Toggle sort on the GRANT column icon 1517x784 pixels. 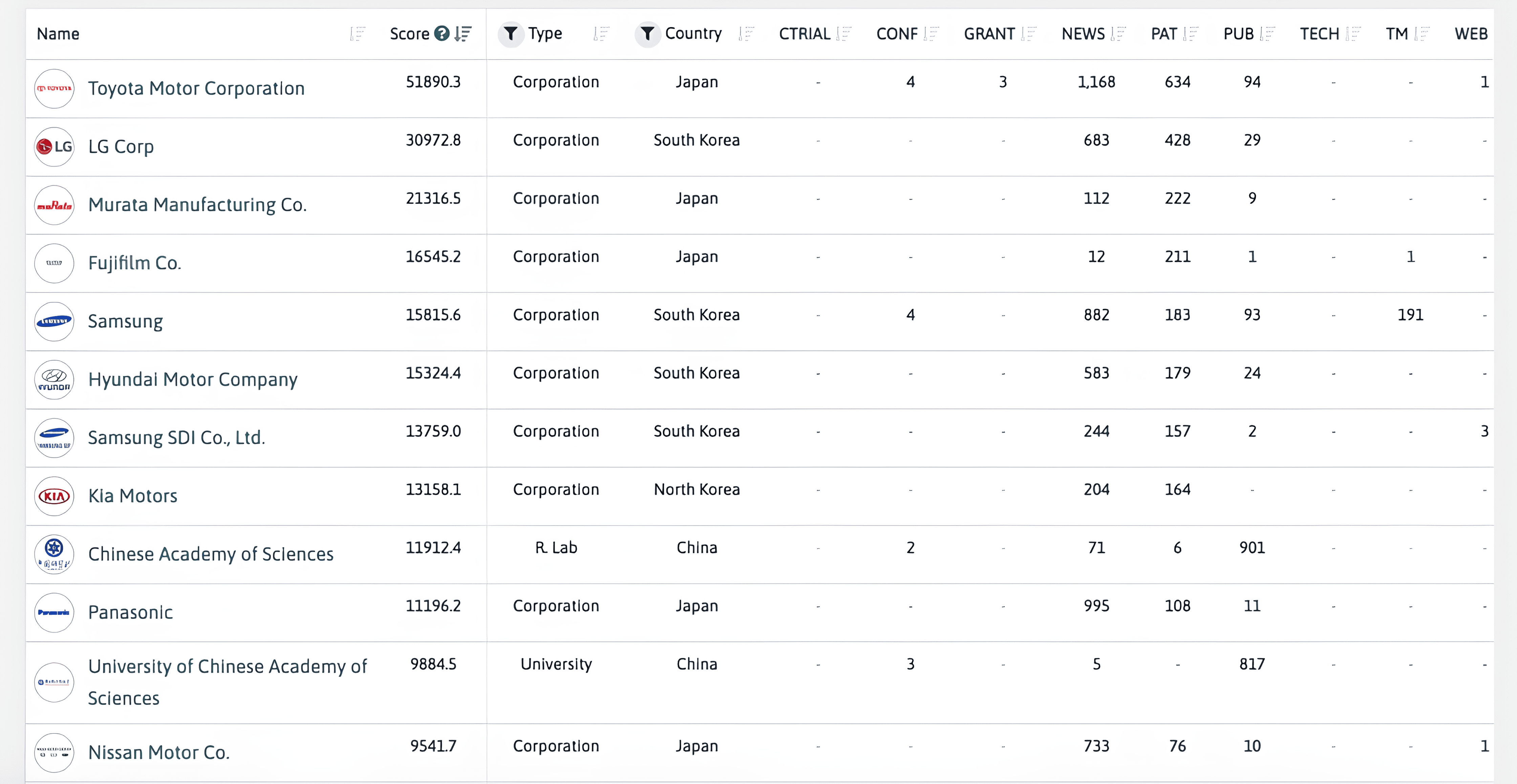pos(1028,34)
